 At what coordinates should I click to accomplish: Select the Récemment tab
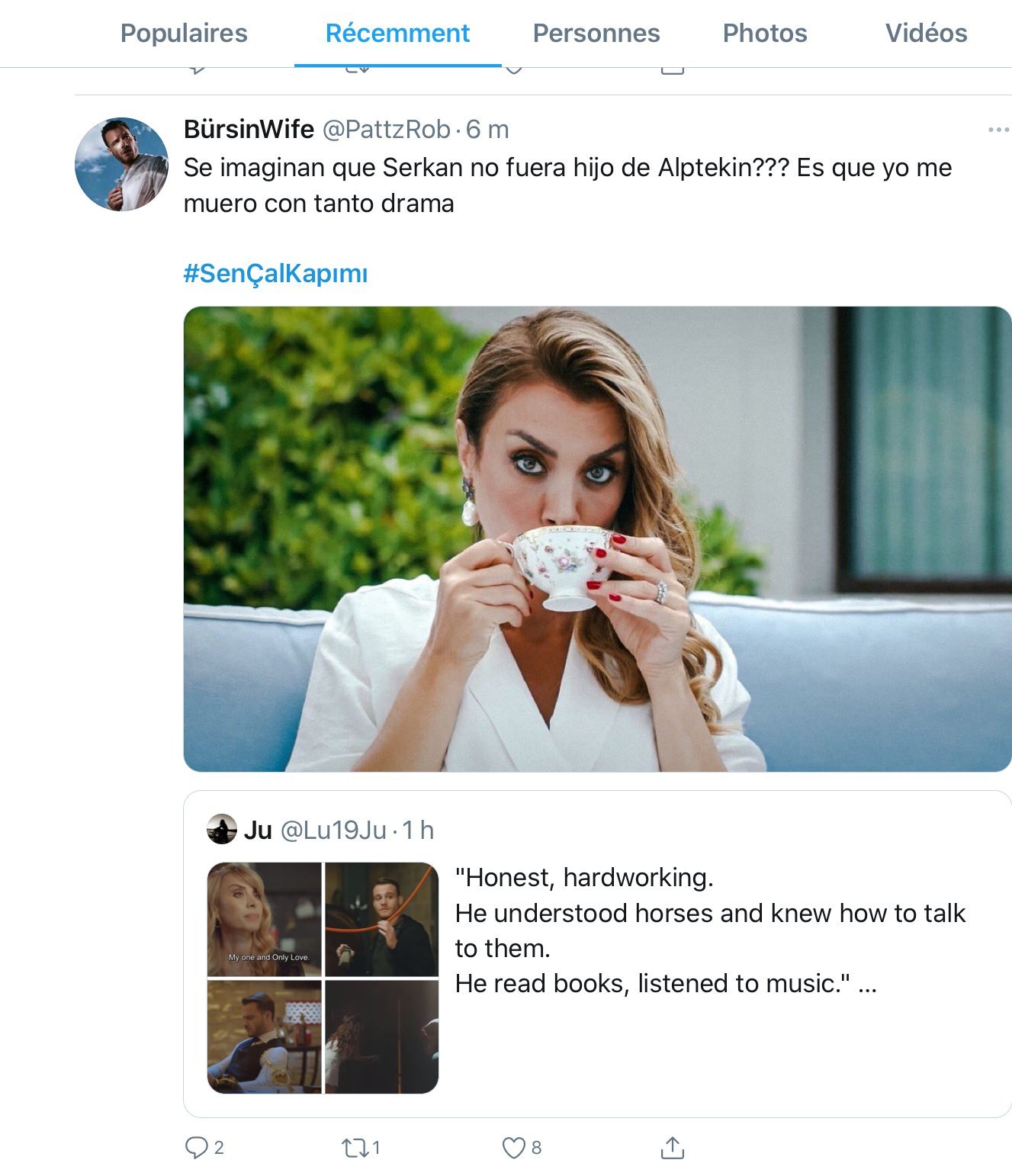click(397, 33)
